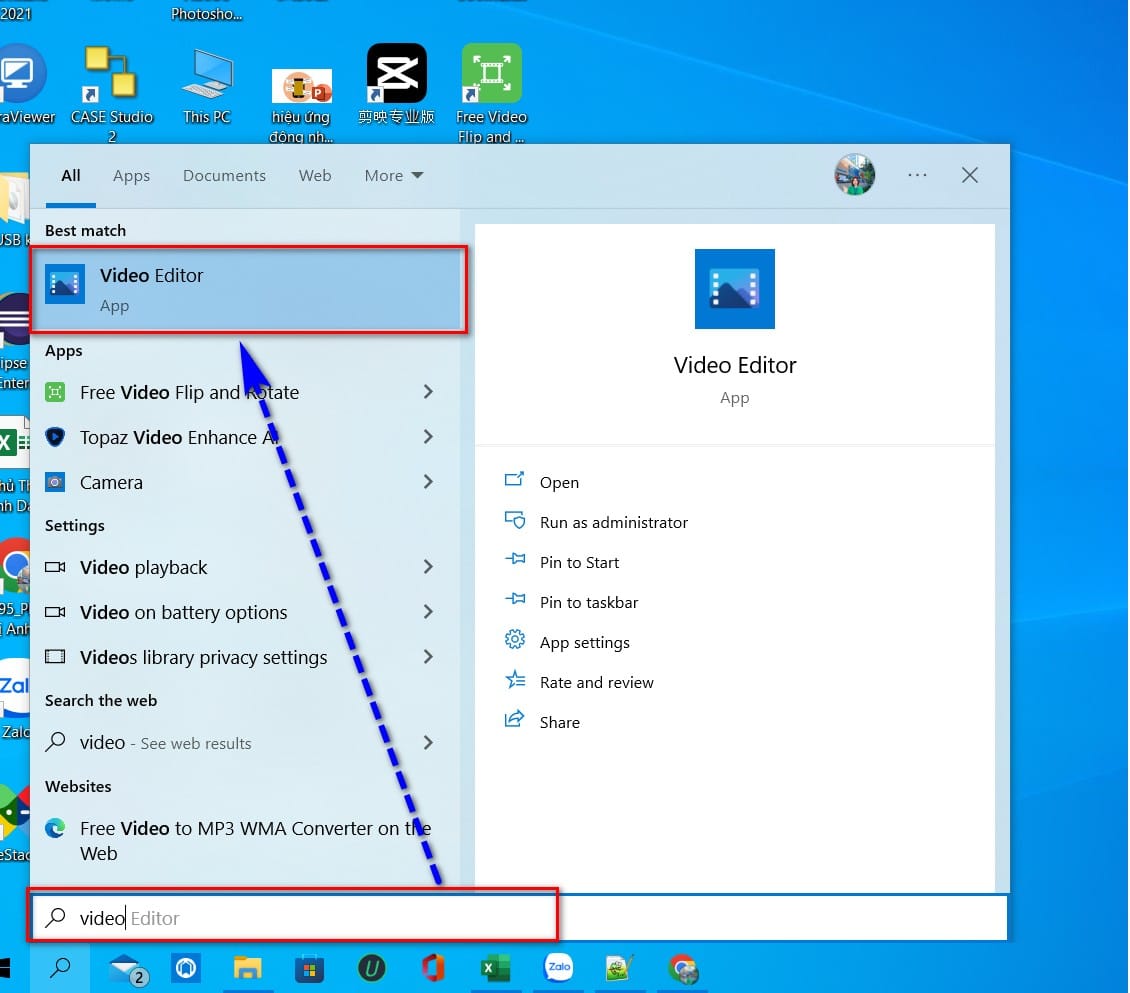Switch to the All search tab
The width and height of the screenshot is (1130, 993).
[x=71, y=176]
